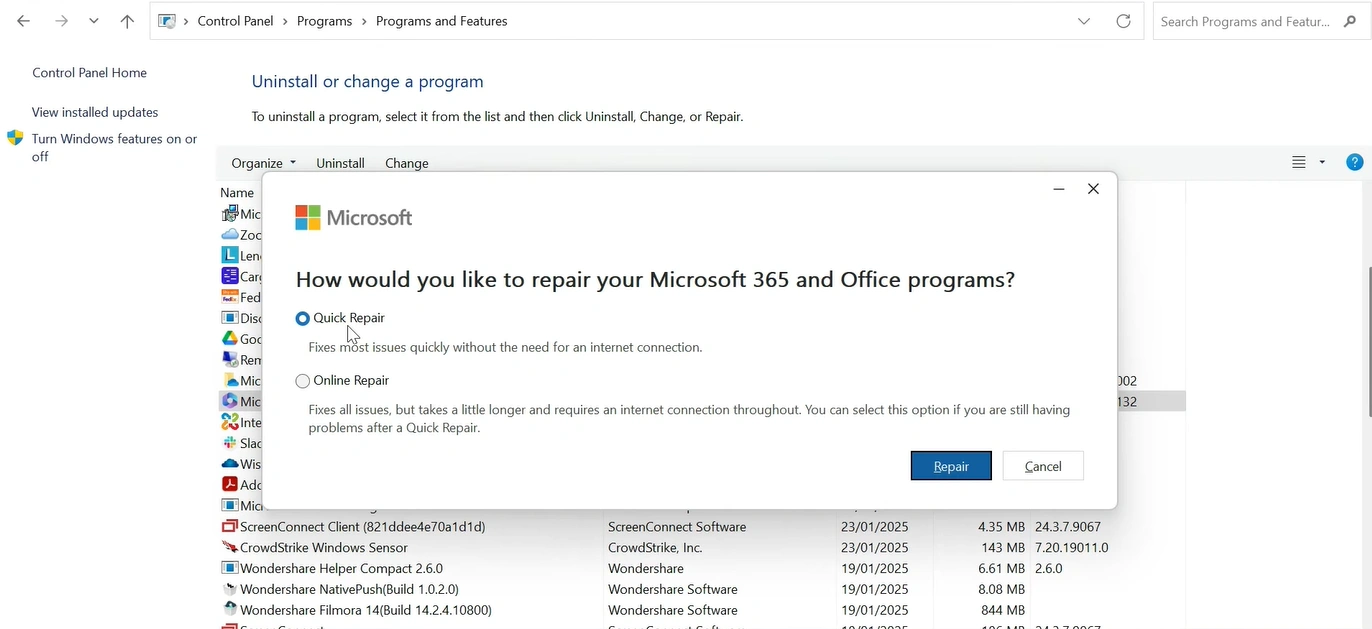Cancel the Office repair dialog
This screenshot has width=1372, height=629.
tap(1042, 466)
